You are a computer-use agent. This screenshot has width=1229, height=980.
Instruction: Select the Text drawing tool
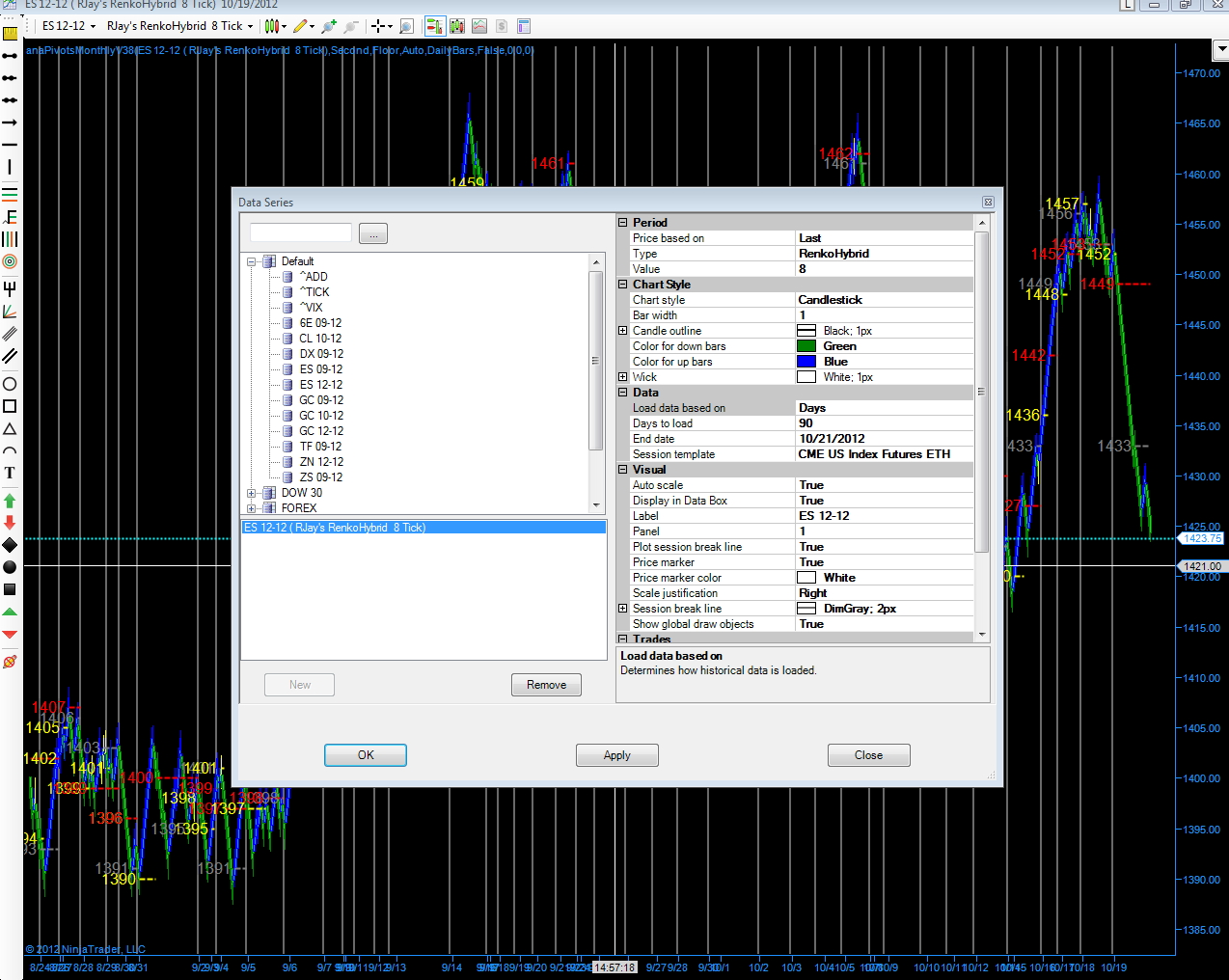pos(10,473)
